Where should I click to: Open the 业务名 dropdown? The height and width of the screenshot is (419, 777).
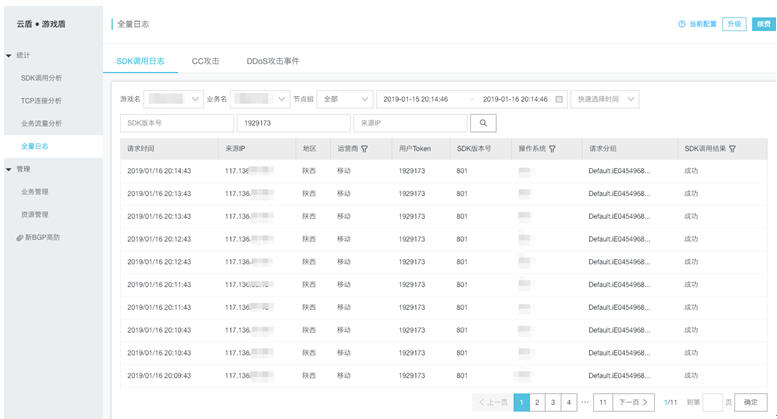click(260, 99)
